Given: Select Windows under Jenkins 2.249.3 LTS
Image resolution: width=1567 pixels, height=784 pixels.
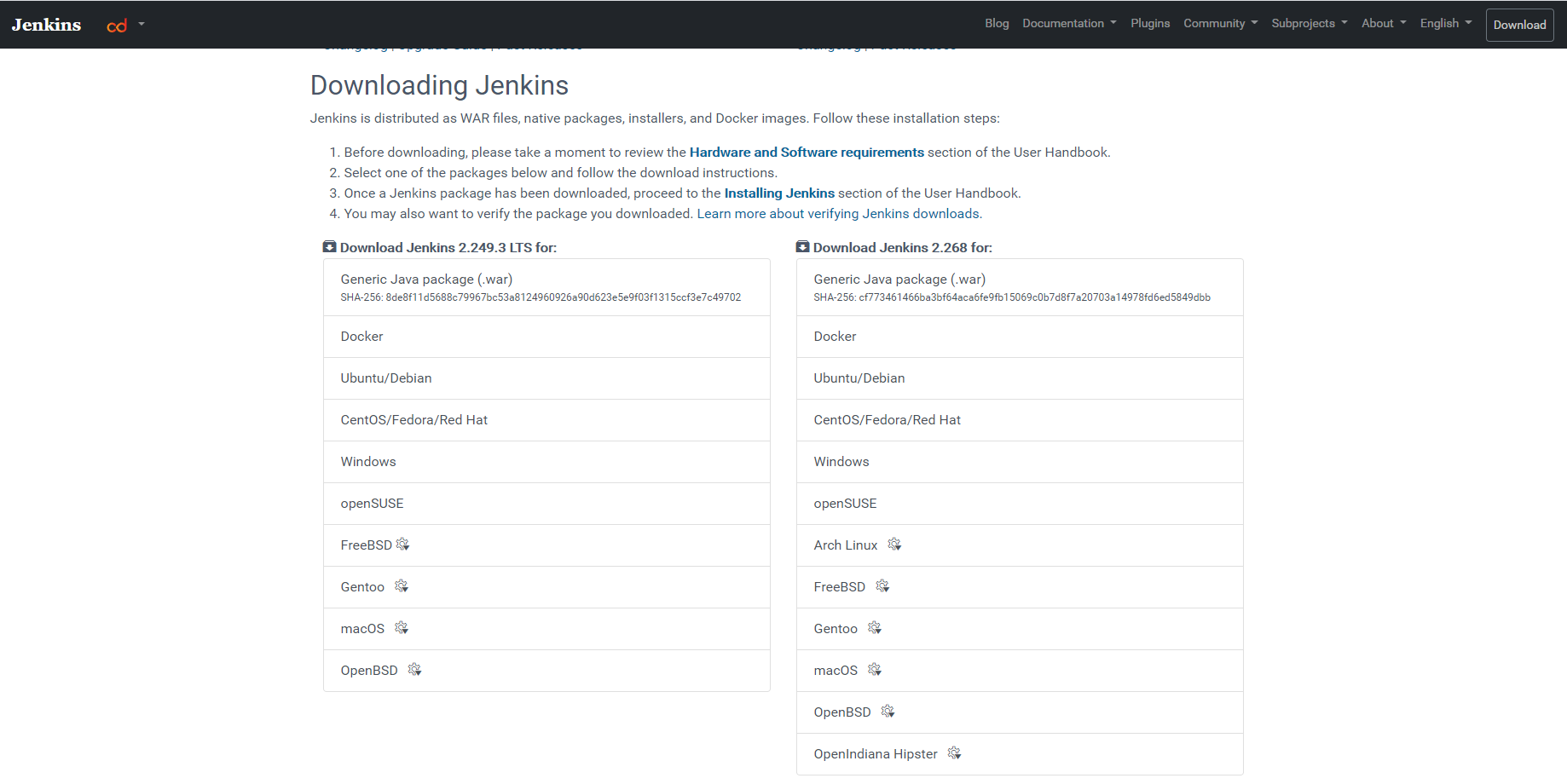Looking at the screenshot, I should click(546, 462).
